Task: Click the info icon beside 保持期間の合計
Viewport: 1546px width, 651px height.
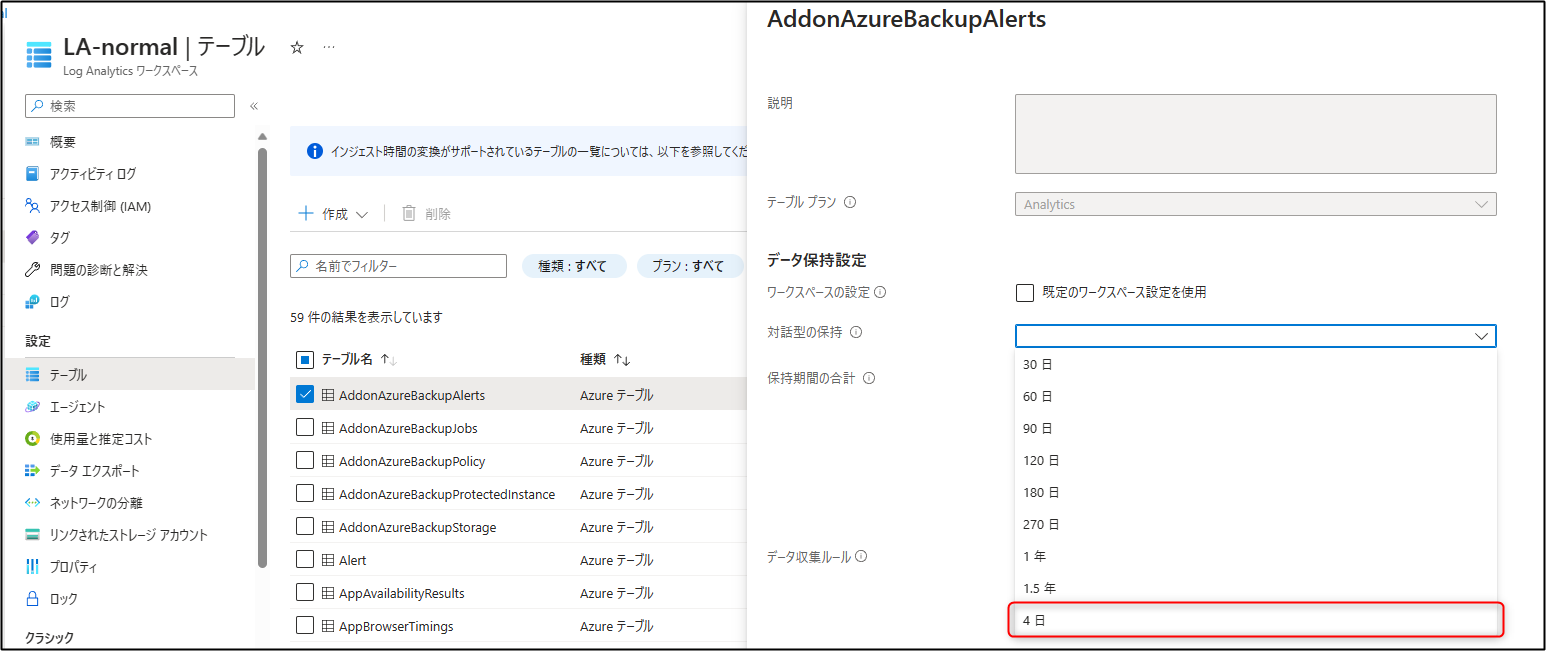Action: tap(869, 378)
